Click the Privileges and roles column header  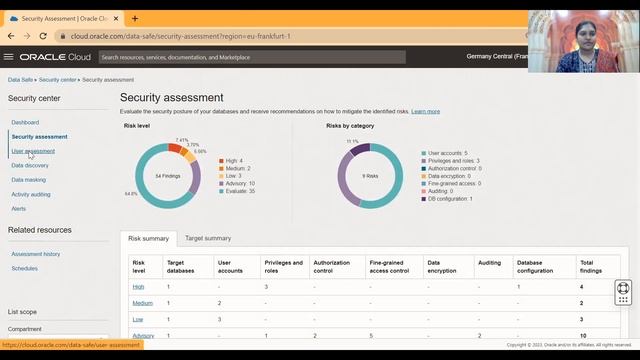pos(284,267)
